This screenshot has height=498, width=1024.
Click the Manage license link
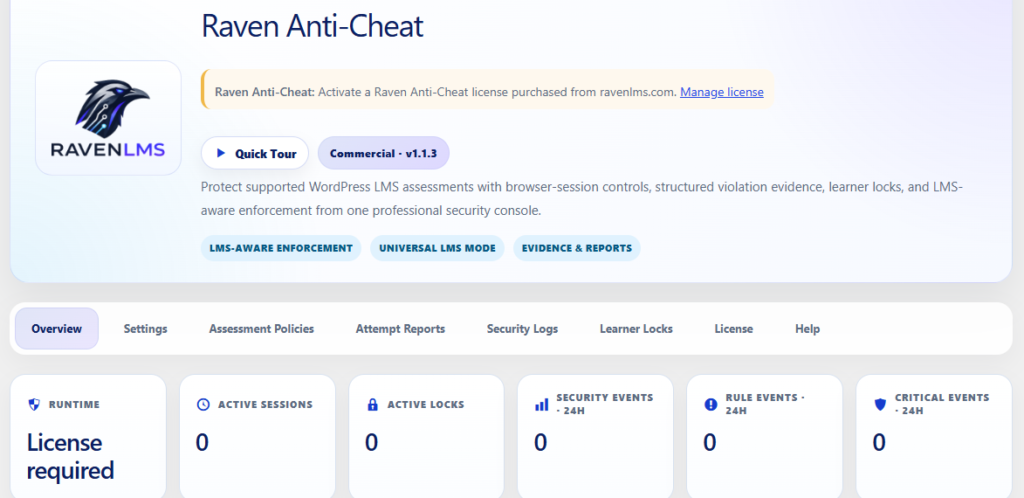(722, 92)
